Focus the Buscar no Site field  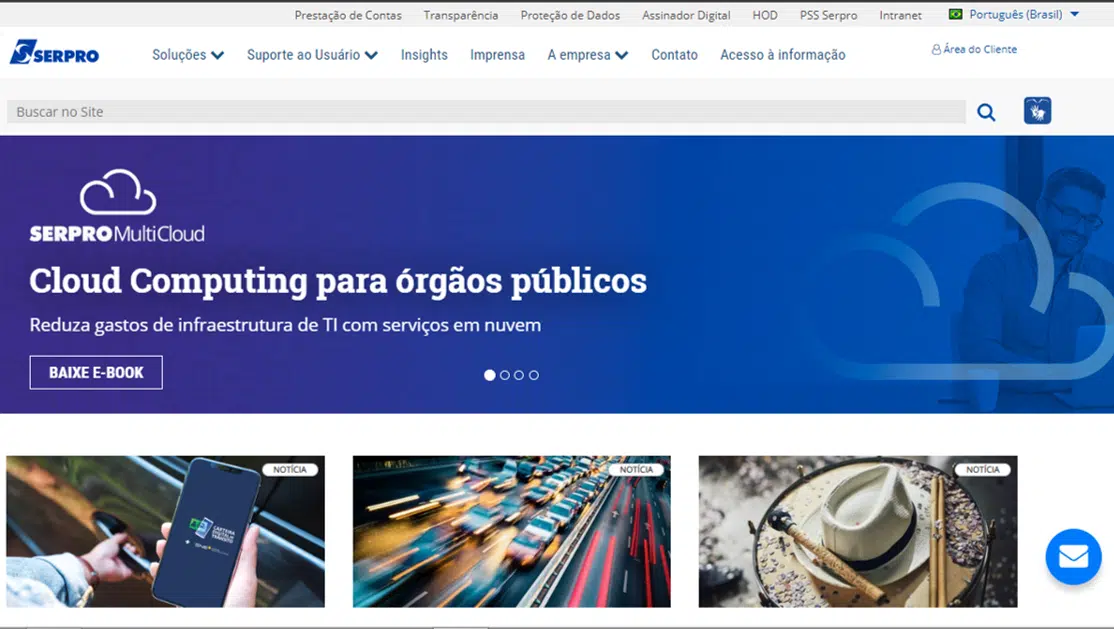coord(486,112)
